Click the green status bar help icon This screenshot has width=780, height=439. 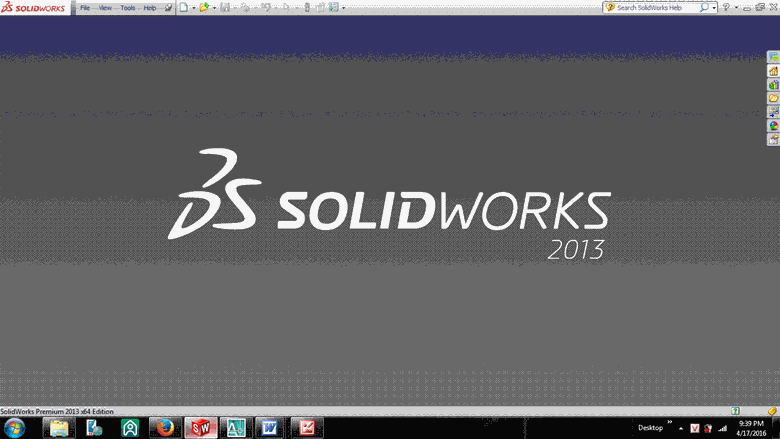[735, 411]
